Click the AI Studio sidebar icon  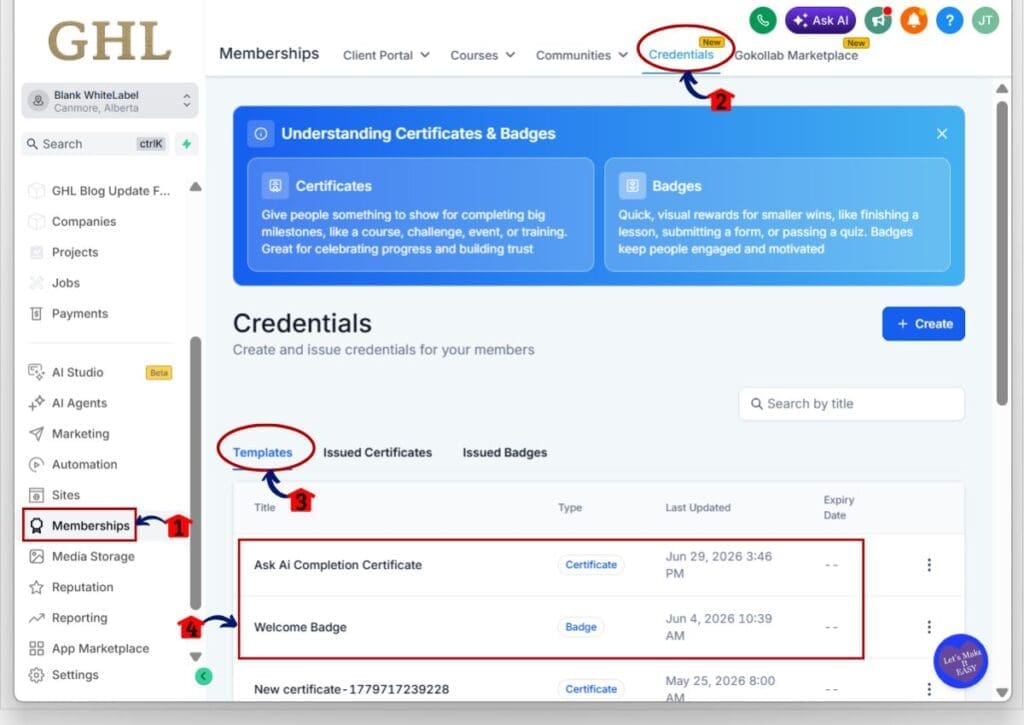pos(37,372)
